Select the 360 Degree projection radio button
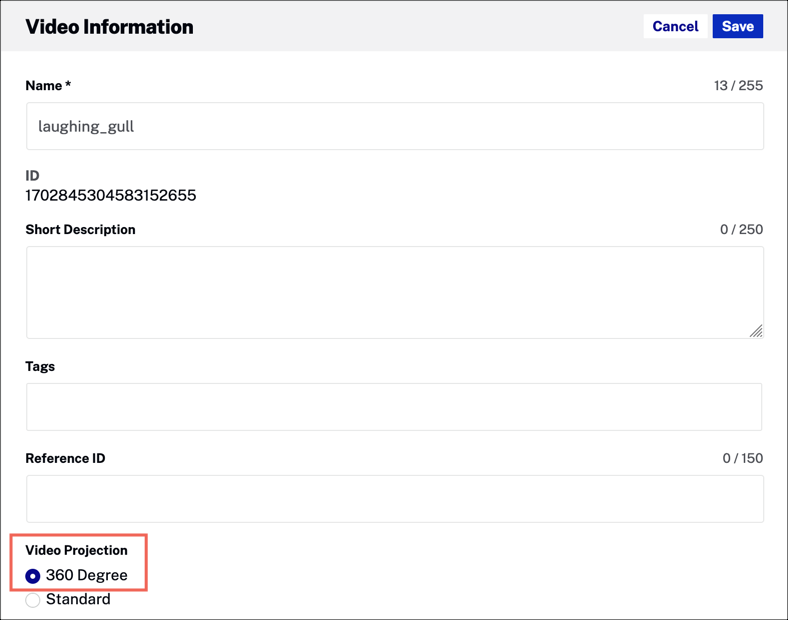The width and height of the screenshot is (788, 620). [x=33, y=576]
